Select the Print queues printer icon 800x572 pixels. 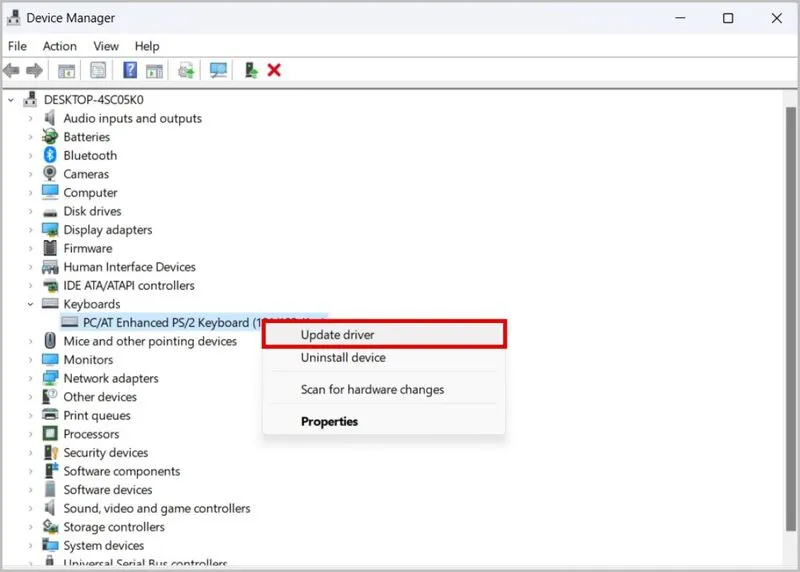click(50, 415)
